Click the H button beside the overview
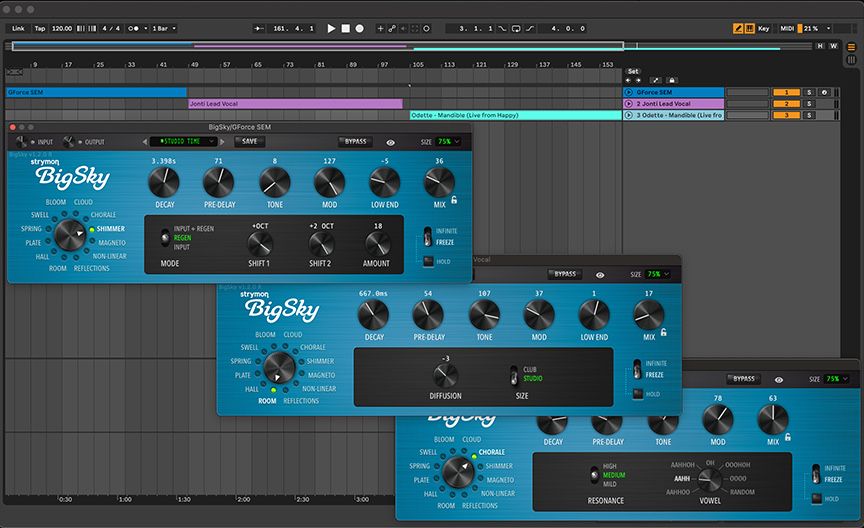This screenshot has height=528, width=864. click(820, 46)
